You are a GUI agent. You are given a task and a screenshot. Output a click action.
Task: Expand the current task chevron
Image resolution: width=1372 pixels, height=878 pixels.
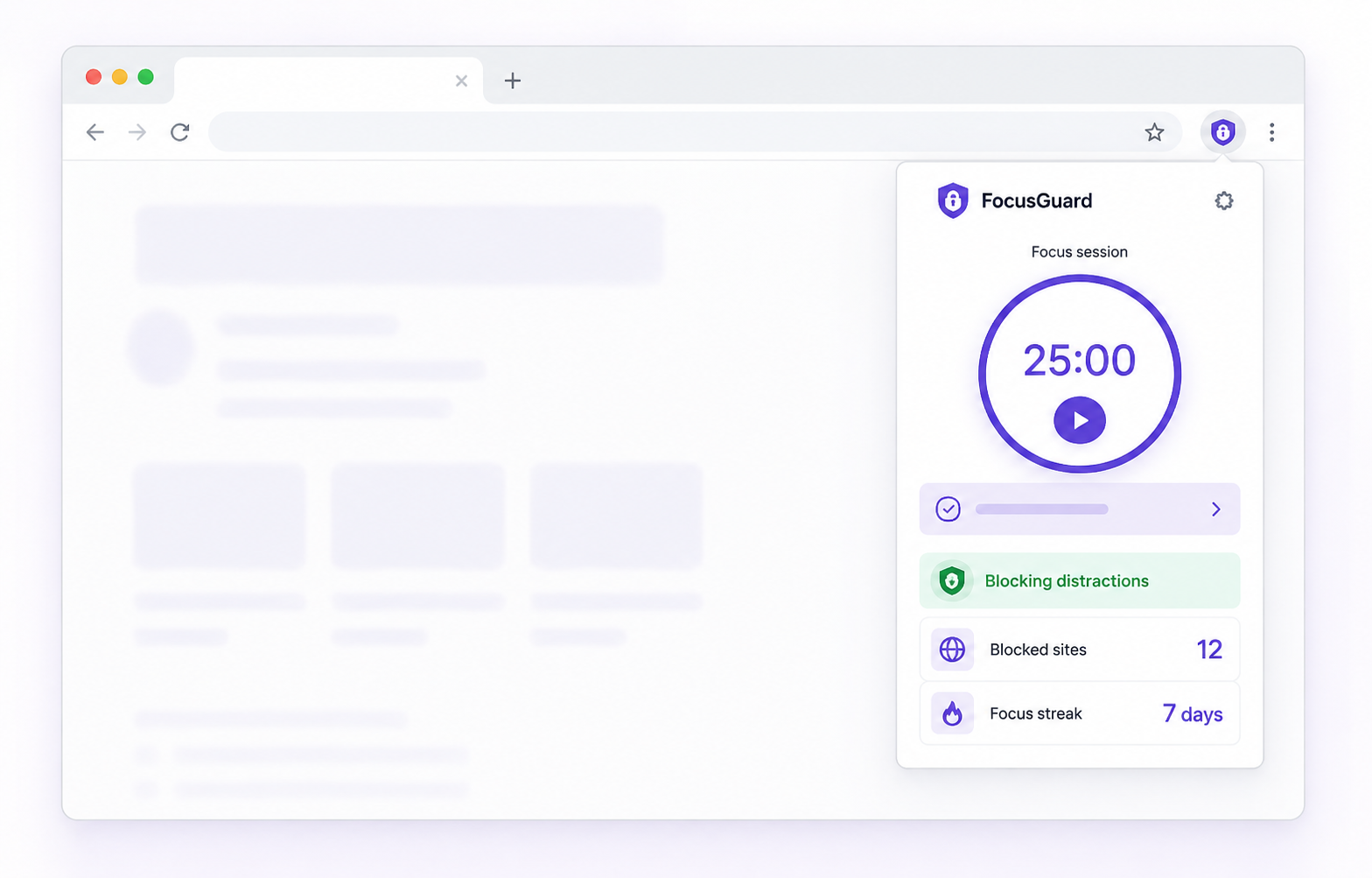point(1215,509)
